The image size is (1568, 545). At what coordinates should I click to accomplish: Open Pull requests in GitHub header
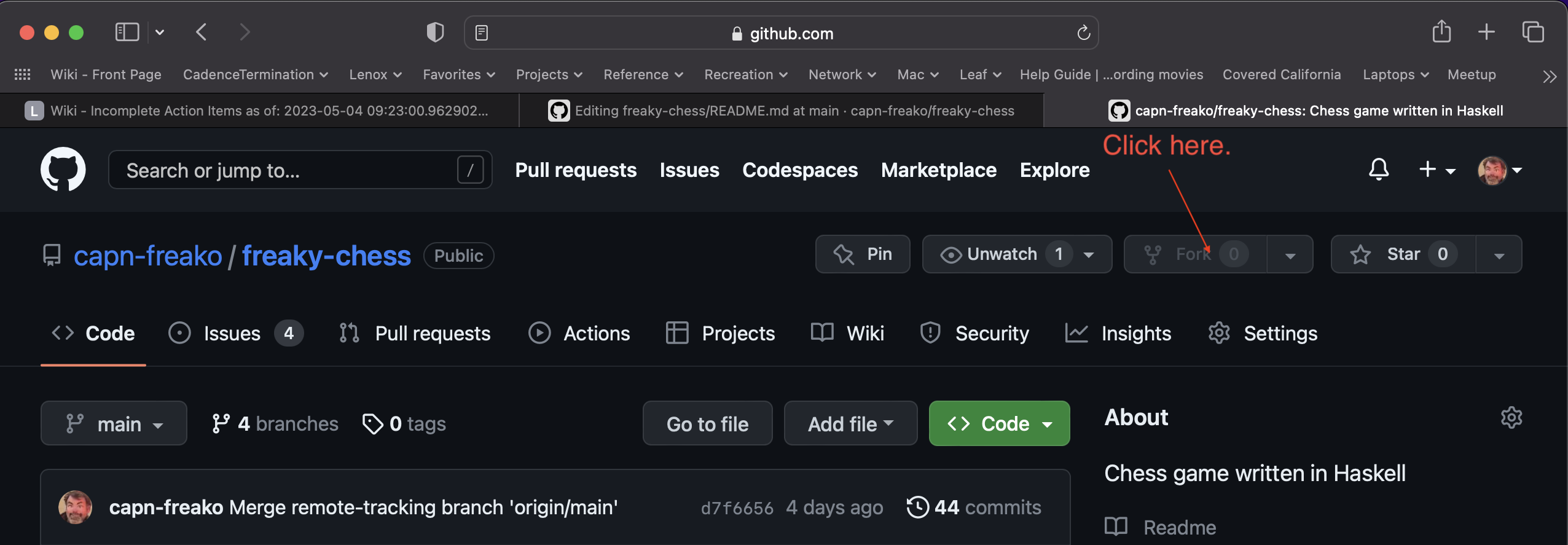pyautogui.click(x=576, y=170)
